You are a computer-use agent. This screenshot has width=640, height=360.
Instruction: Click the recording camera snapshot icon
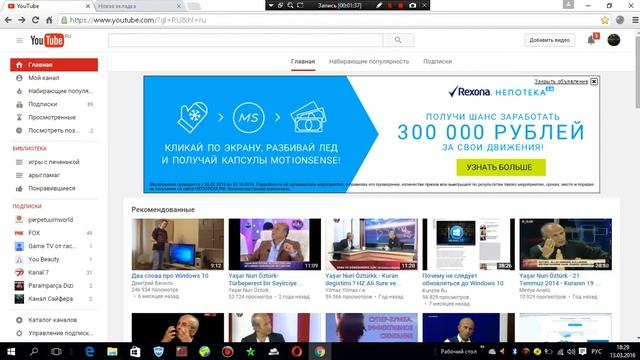[x=413, y=5]
